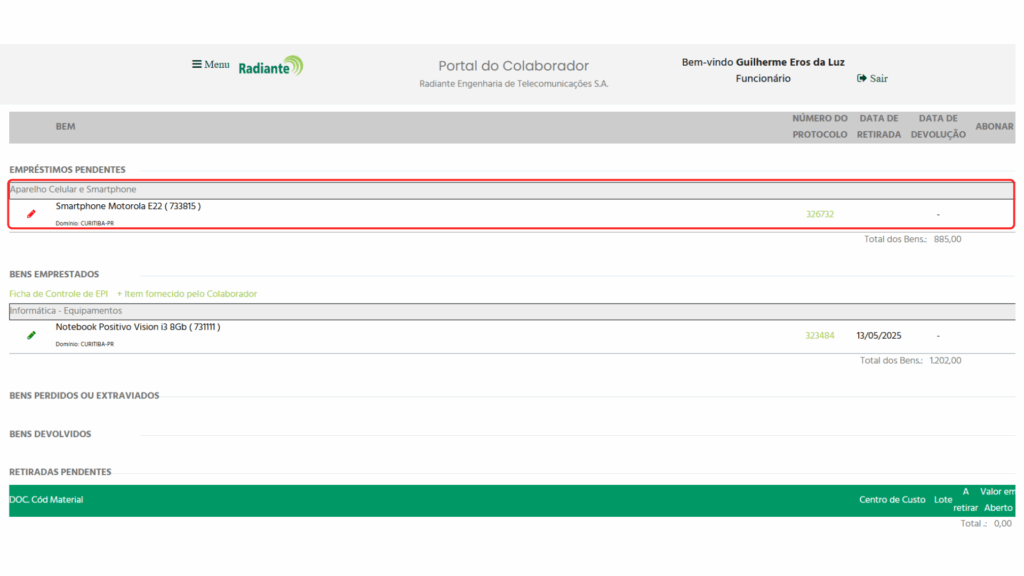Click the Radiante logo
Viewport: 1024px width, 576px height.
270,67
